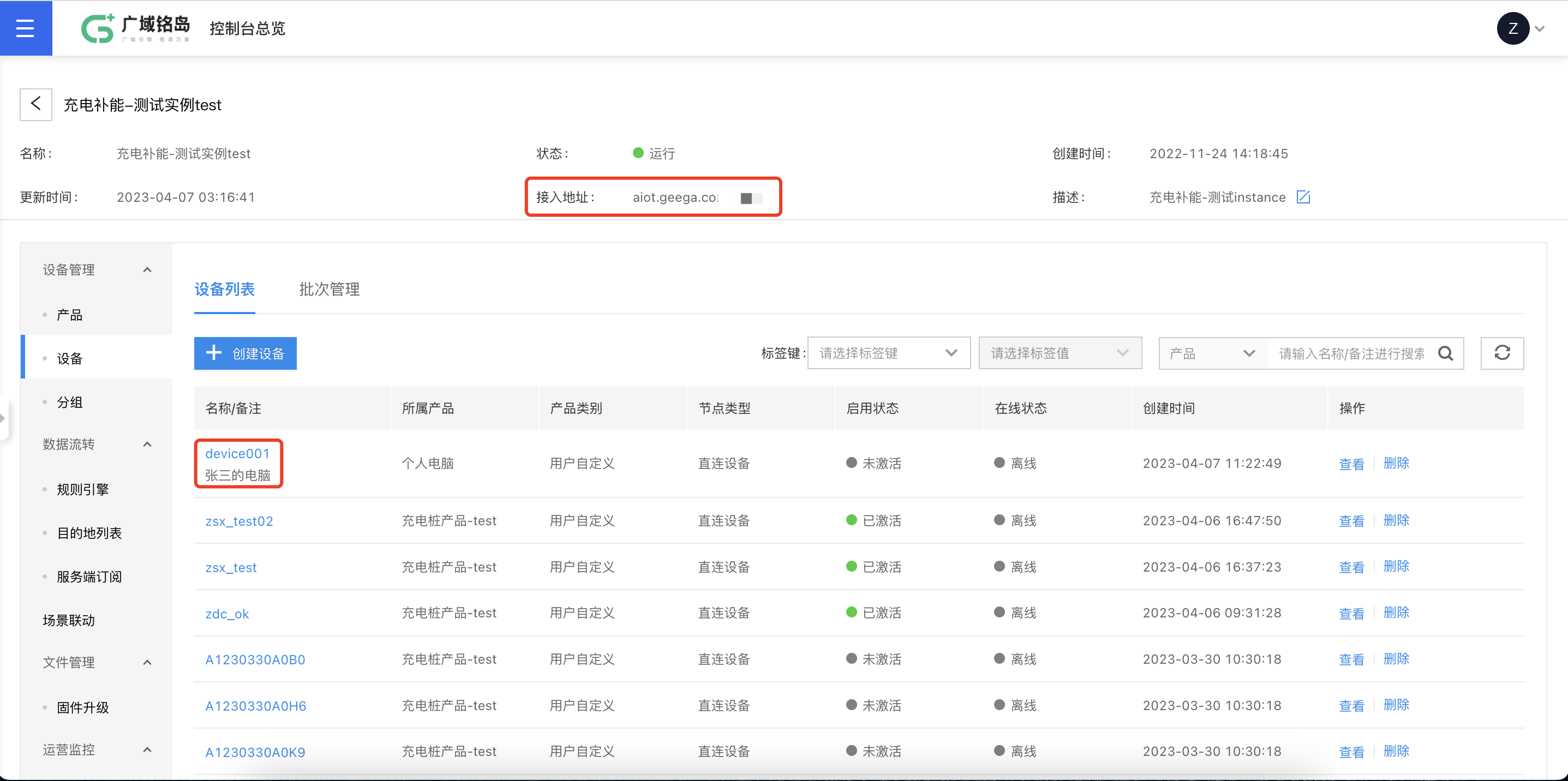Screen dimensions: 1568x781
Task: Click 删除 for A1230330A0B0
Action: [1396, 659]
